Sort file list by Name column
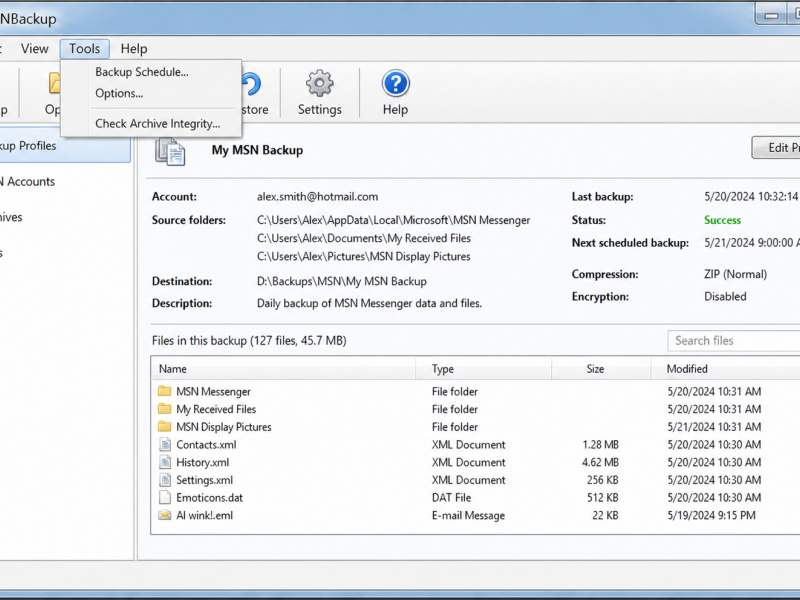800x600 pixels. pyautogui.click(x=283, y=369)
